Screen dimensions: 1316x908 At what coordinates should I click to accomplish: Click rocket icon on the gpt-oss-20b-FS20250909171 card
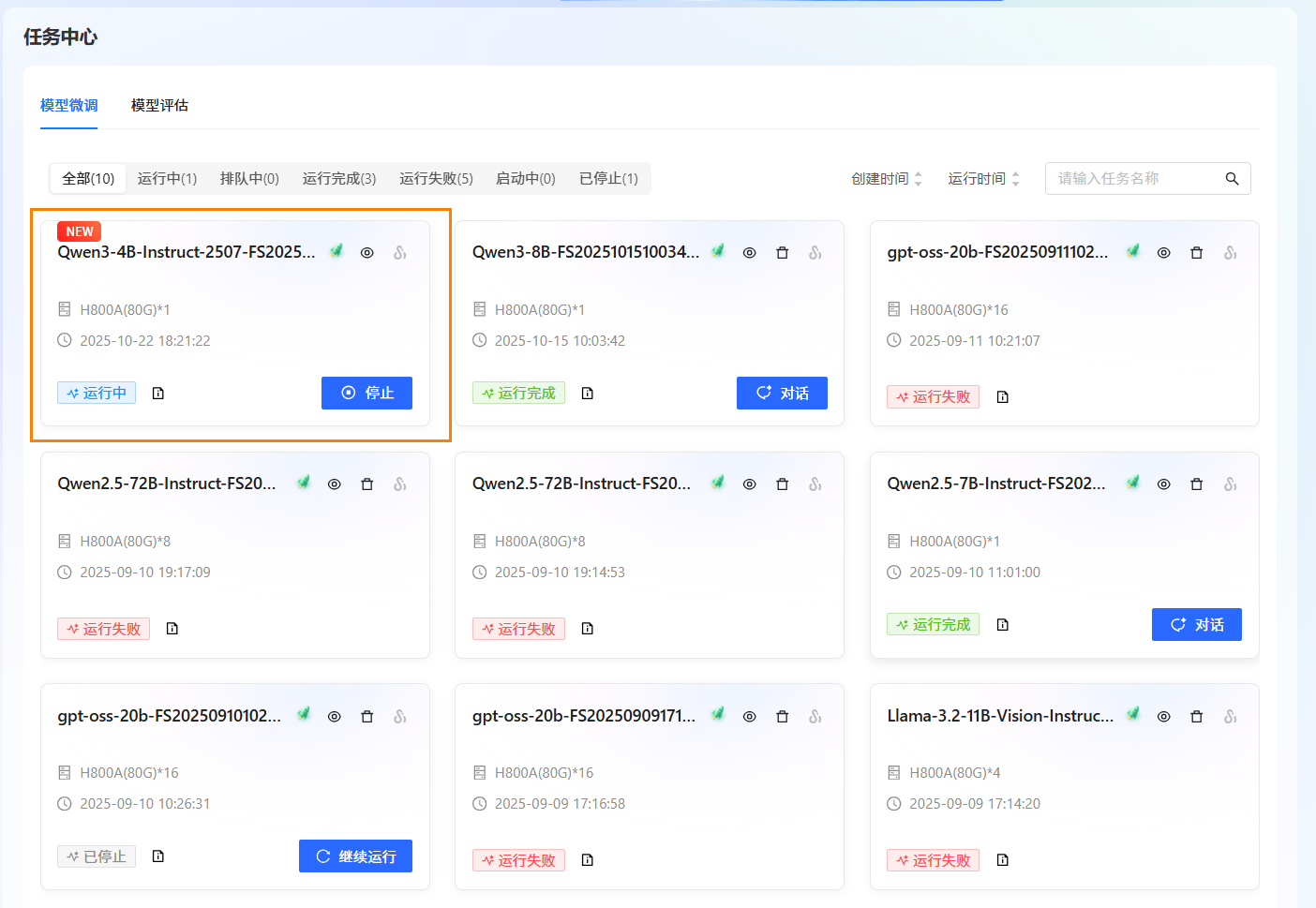pyautogui.click(x=718, y=715)
